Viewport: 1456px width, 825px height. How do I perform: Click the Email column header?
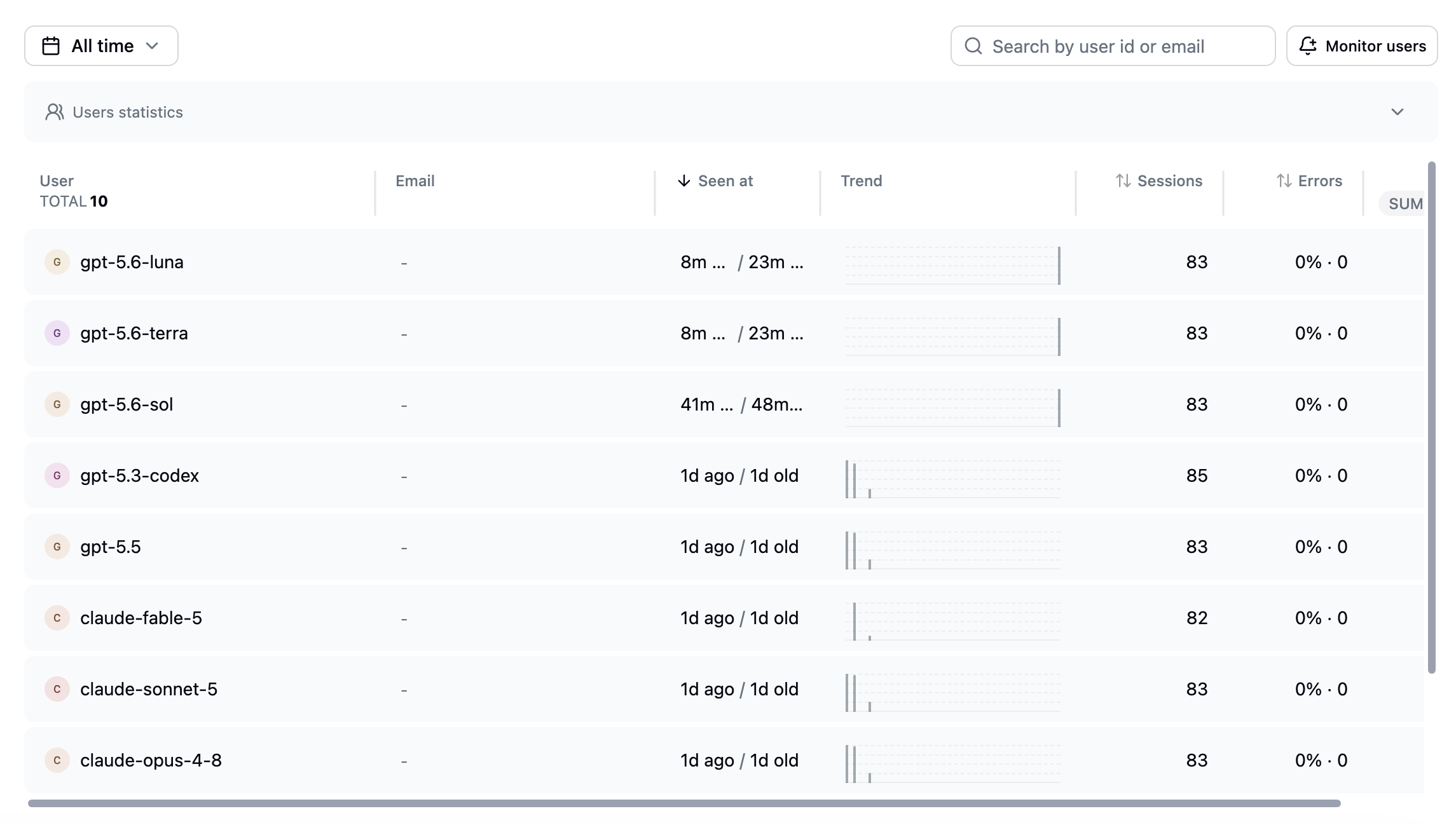pos(415,181)
